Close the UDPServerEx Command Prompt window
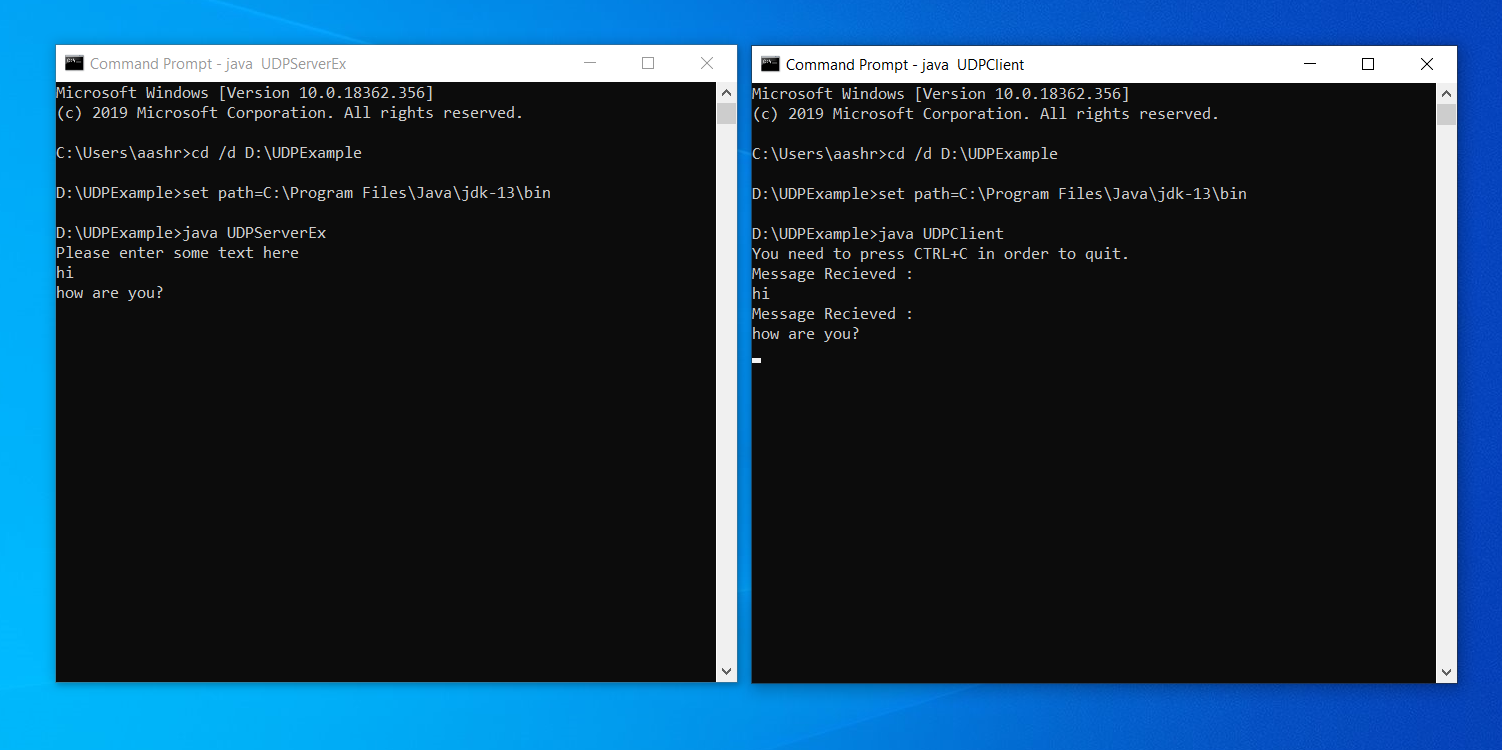Image resolution: width=1502 pixels, height=750 pixels. [x=707, y=63]
